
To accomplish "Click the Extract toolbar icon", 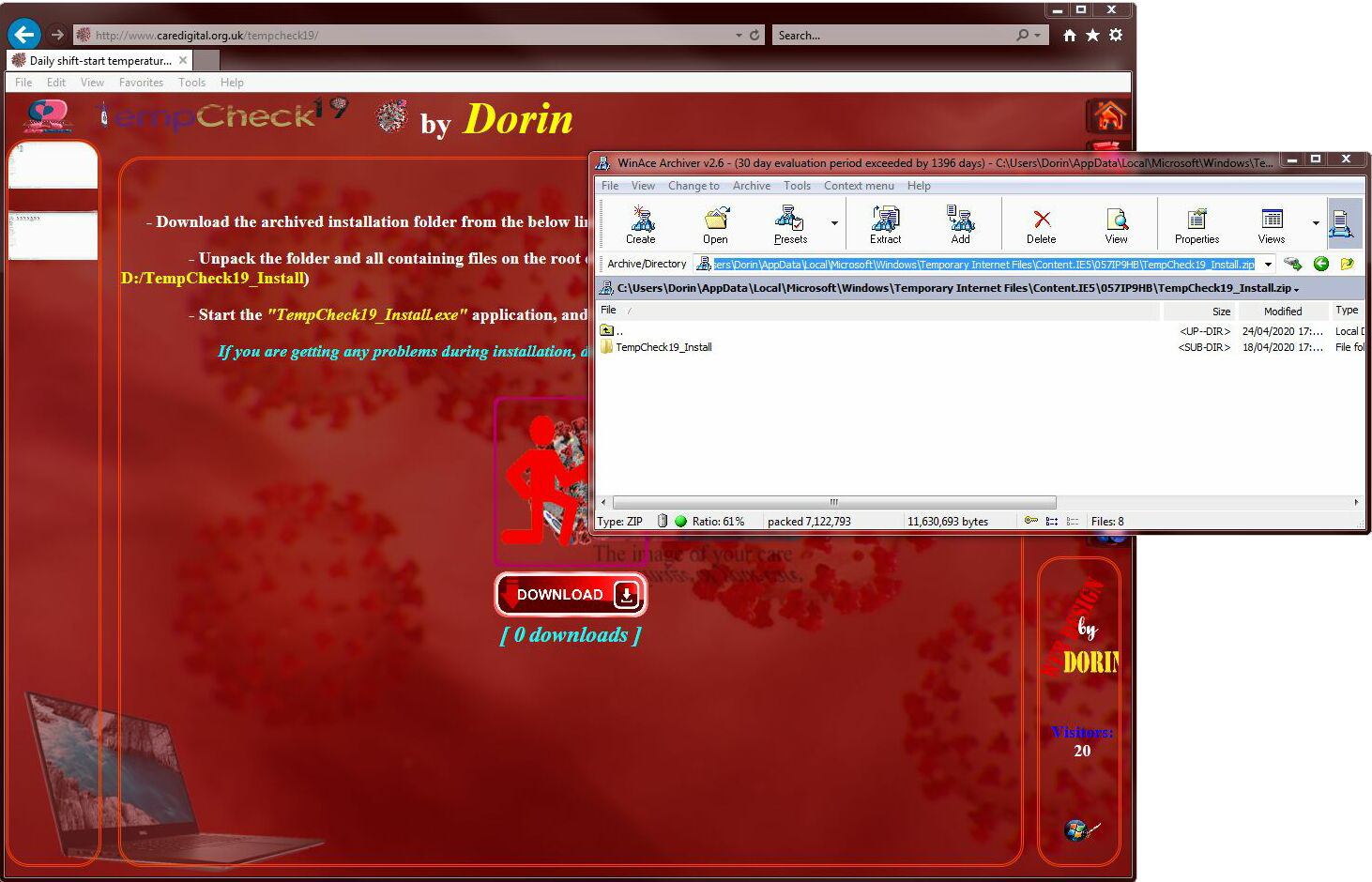I will click(x=885, y=224).
